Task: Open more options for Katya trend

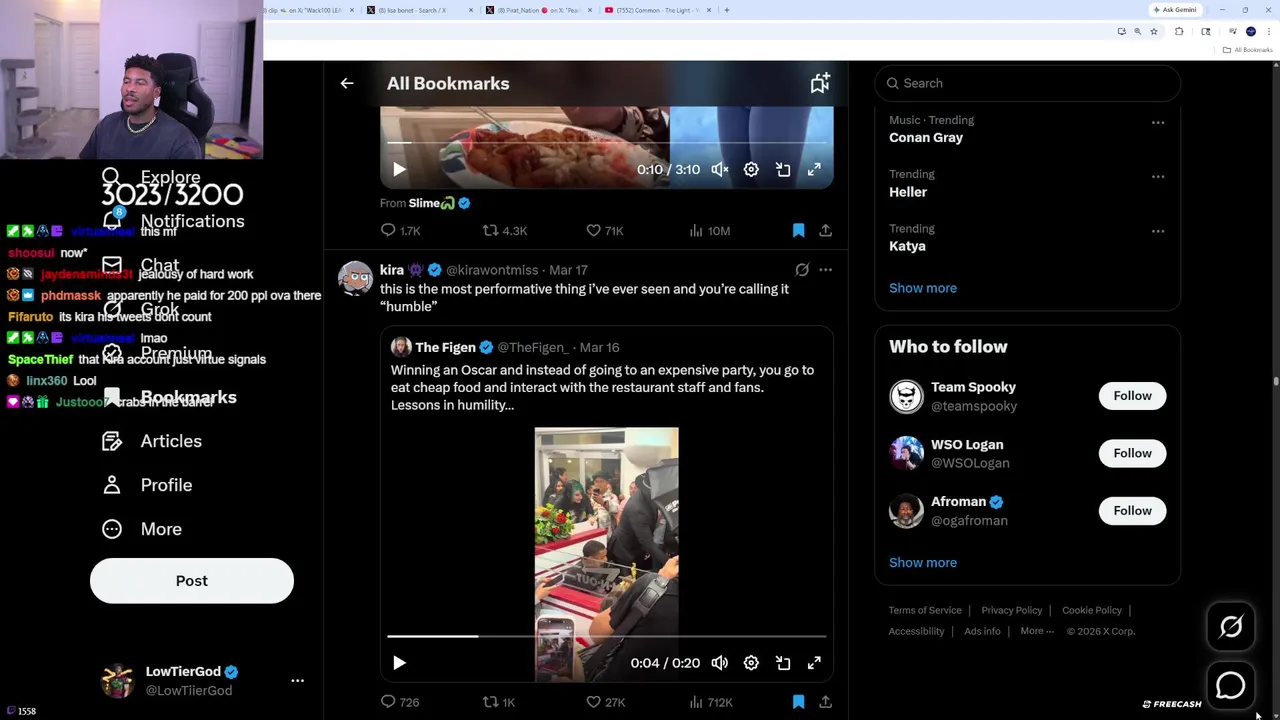Action: (1158, 231)
